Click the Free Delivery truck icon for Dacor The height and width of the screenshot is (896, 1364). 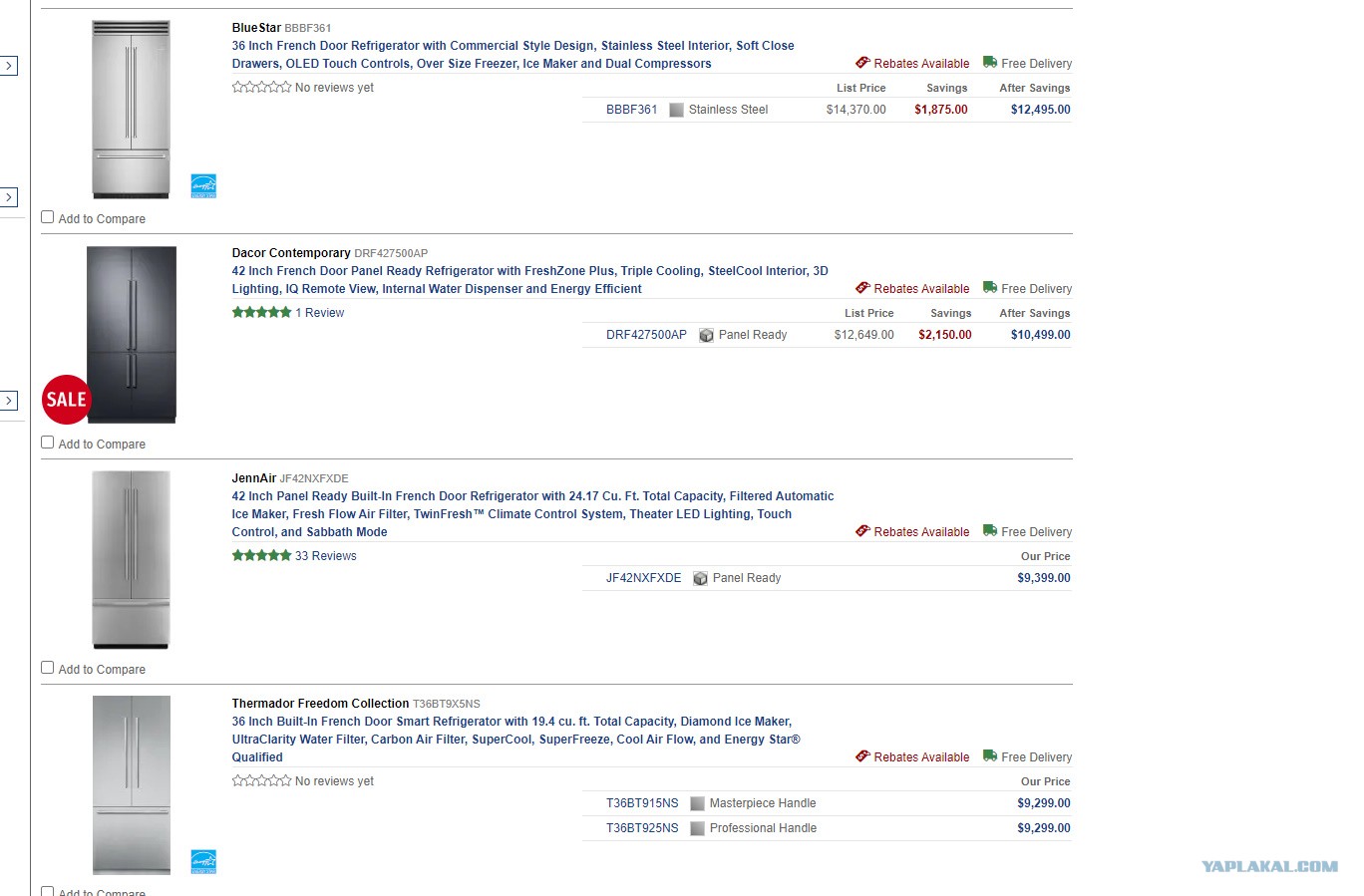989,287
